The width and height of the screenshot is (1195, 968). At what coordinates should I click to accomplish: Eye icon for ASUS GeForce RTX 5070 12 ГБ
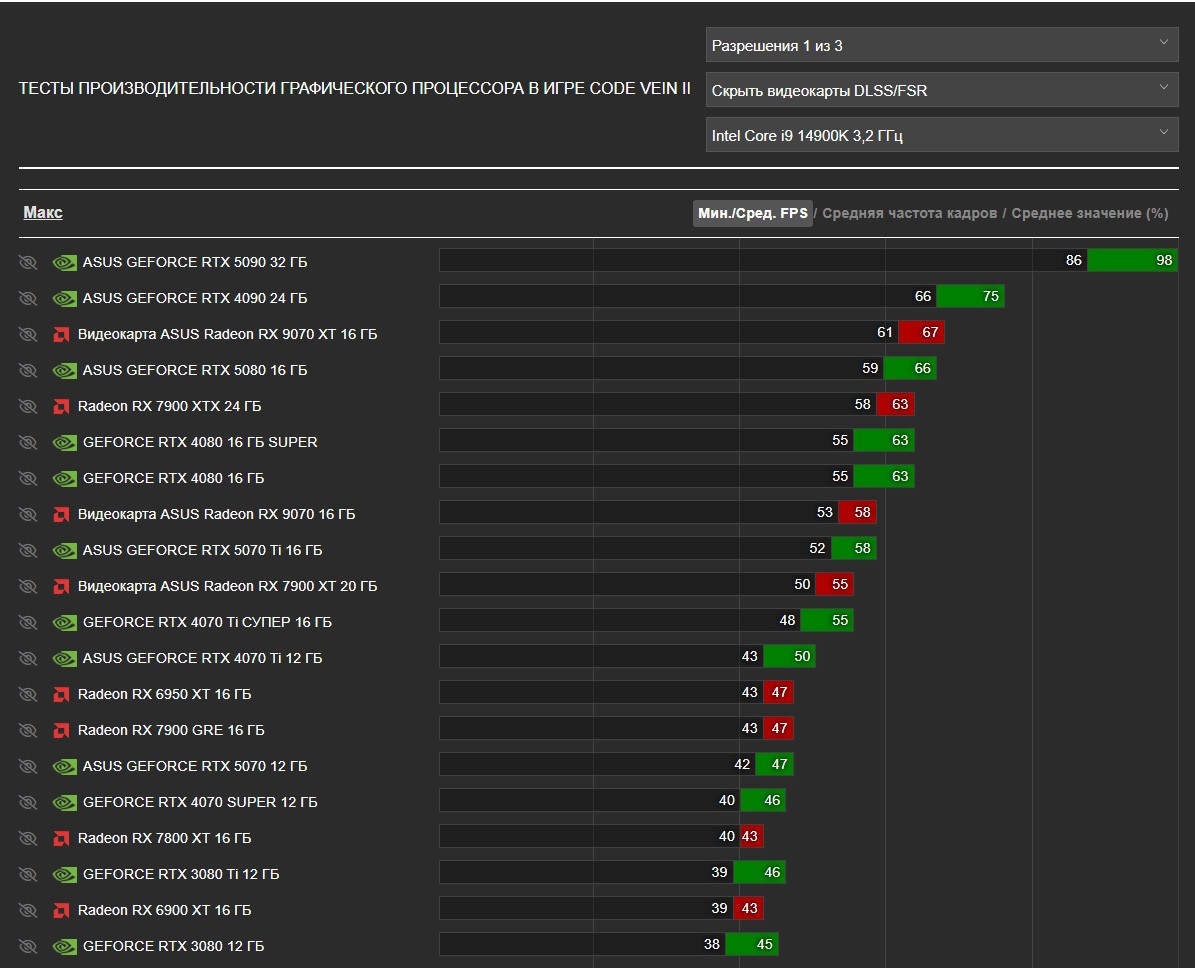28,767
